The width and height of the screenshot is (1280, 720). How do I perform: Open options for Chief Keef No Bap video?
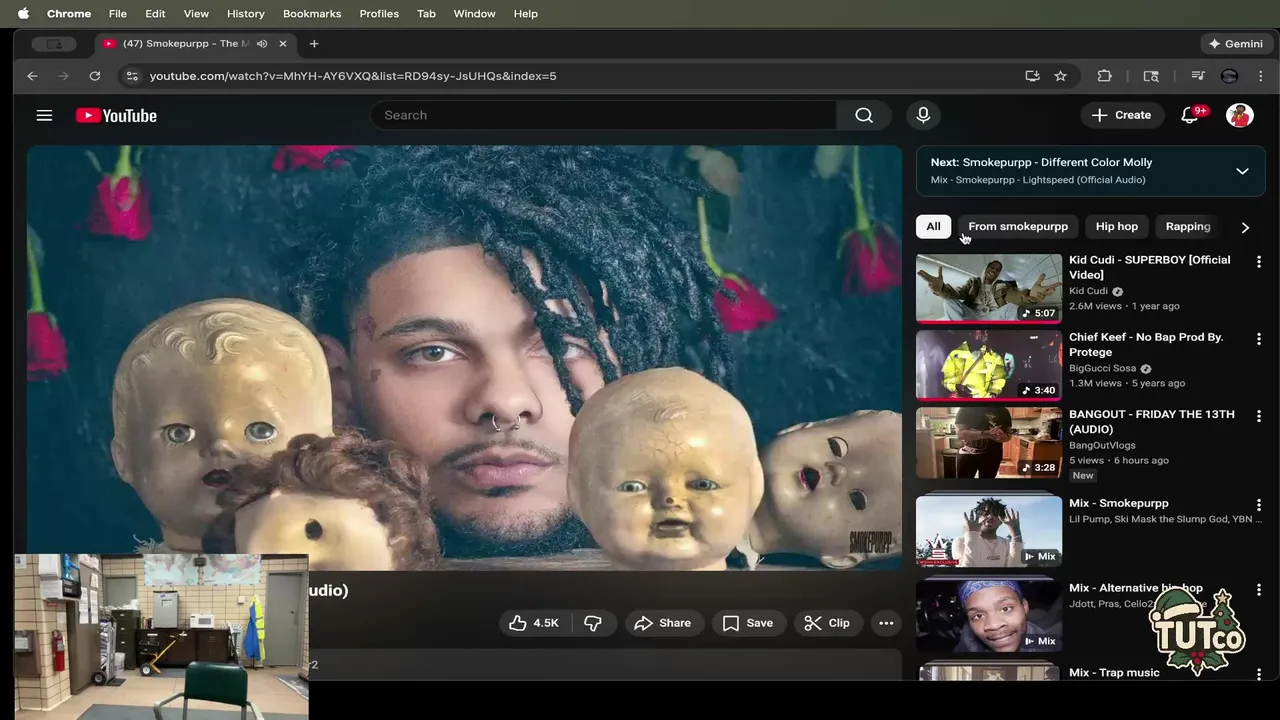coord(1259,339)
